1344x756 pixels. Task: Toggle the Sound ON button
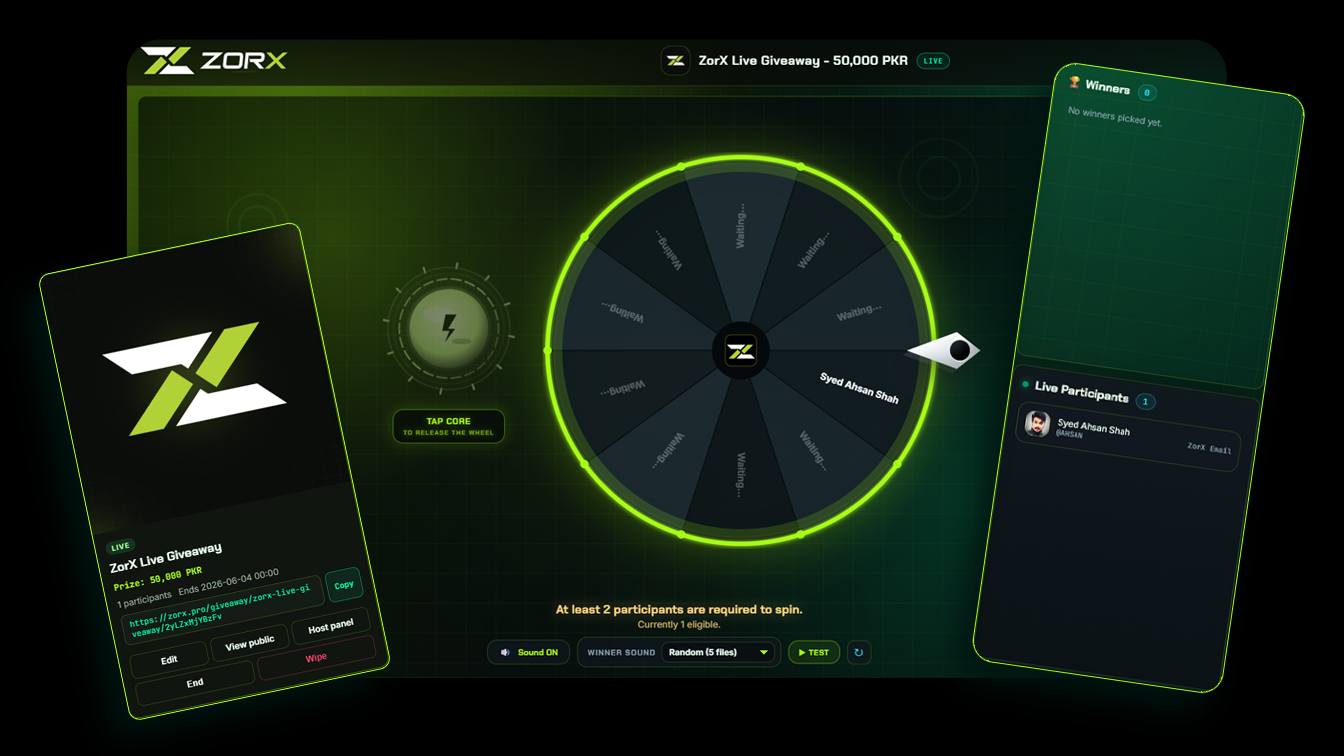(x=529, y=652)
